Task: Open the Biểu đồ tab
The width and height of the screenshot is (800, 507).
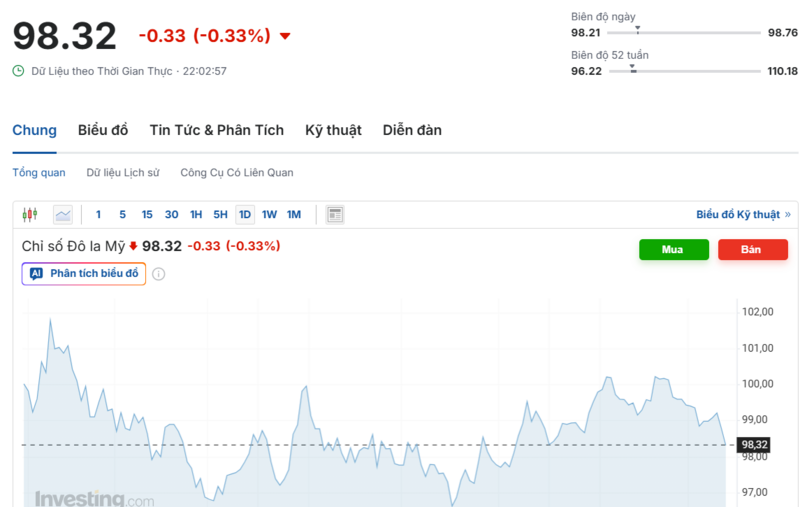Action: [103, 130]
